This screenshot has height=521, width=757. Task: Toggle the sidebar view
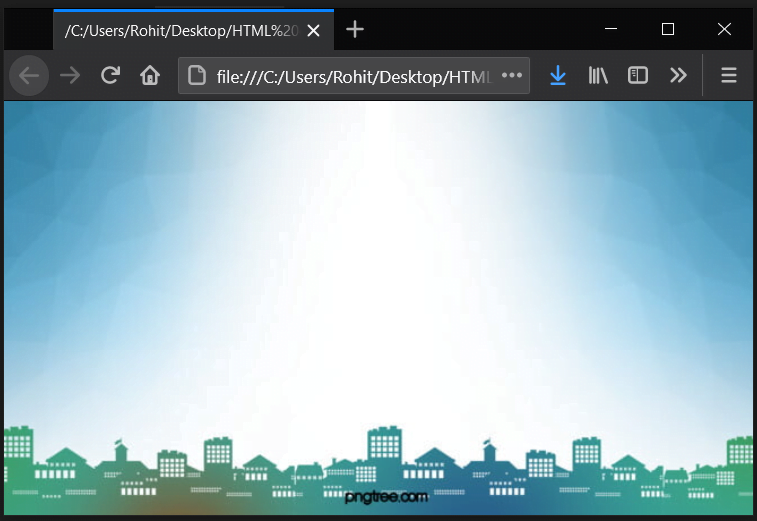[x=638, y=75]
